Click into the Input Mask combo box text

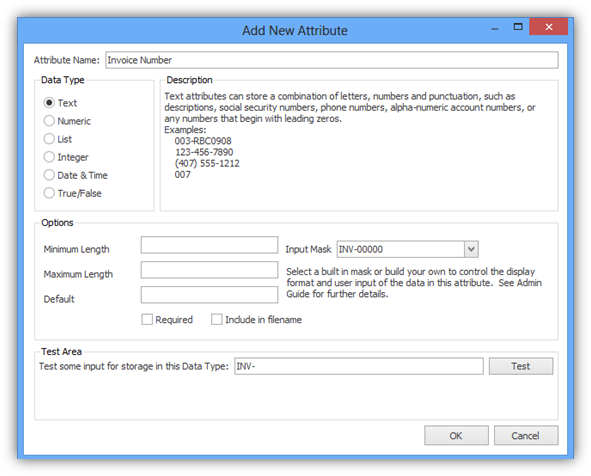point(401,249)
